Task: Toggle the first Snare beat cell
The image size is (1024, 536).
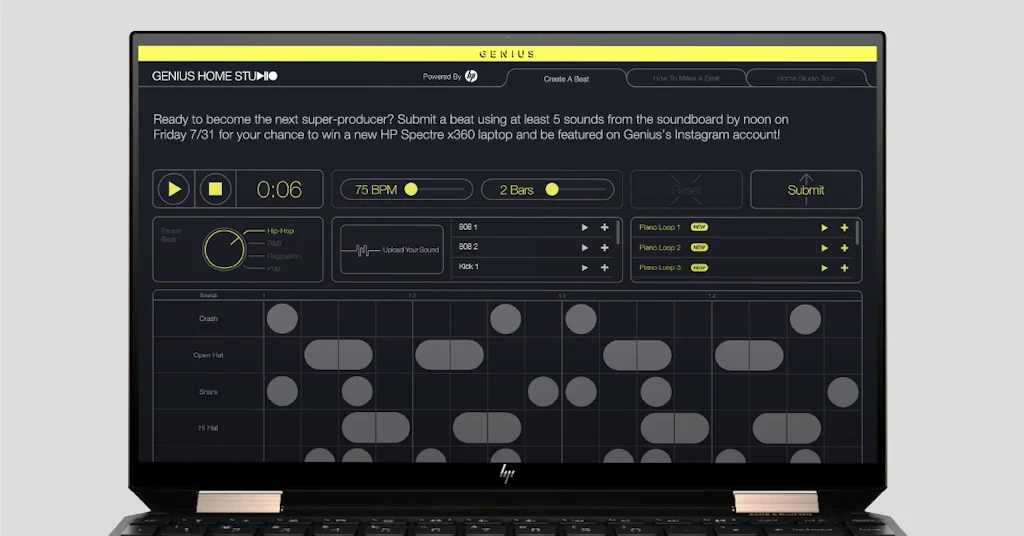Action: coord(282,391)
